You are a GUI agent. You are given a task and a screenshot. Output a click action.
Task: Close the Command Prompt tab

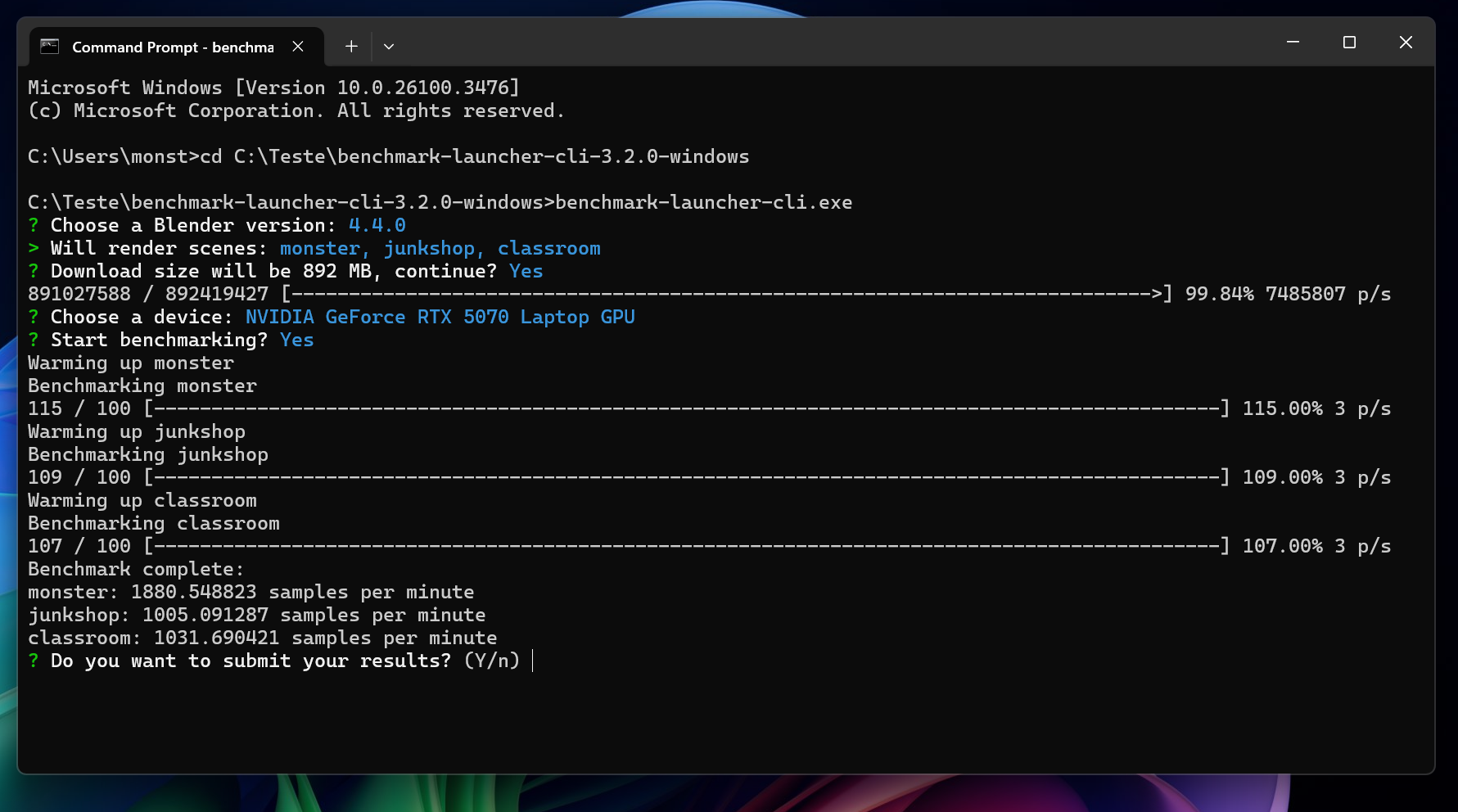(298, 47)
